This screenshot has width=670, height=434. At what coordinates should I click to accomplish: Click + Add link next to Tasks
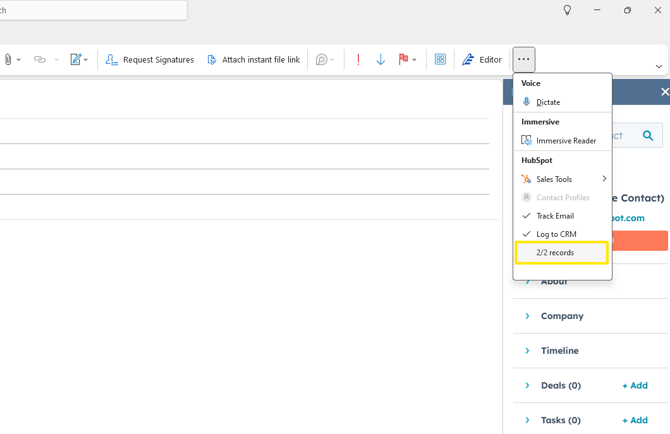[x=634, y=420]
